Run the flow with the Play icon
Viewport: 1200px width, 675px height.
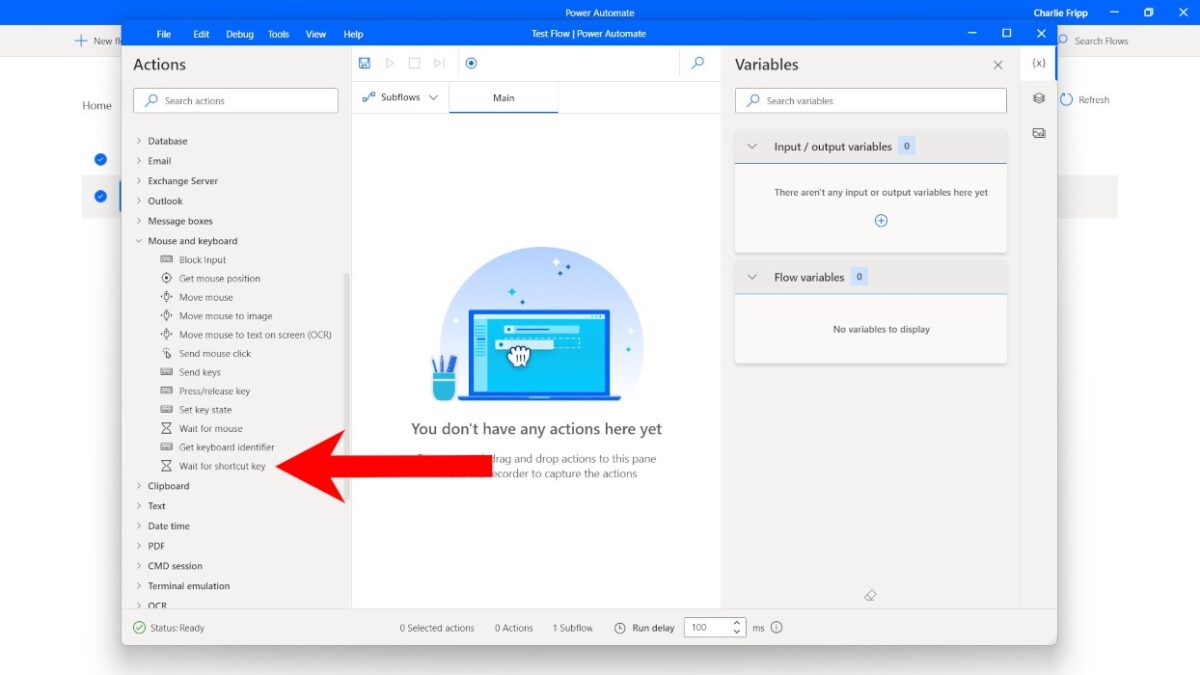[389, 62]
